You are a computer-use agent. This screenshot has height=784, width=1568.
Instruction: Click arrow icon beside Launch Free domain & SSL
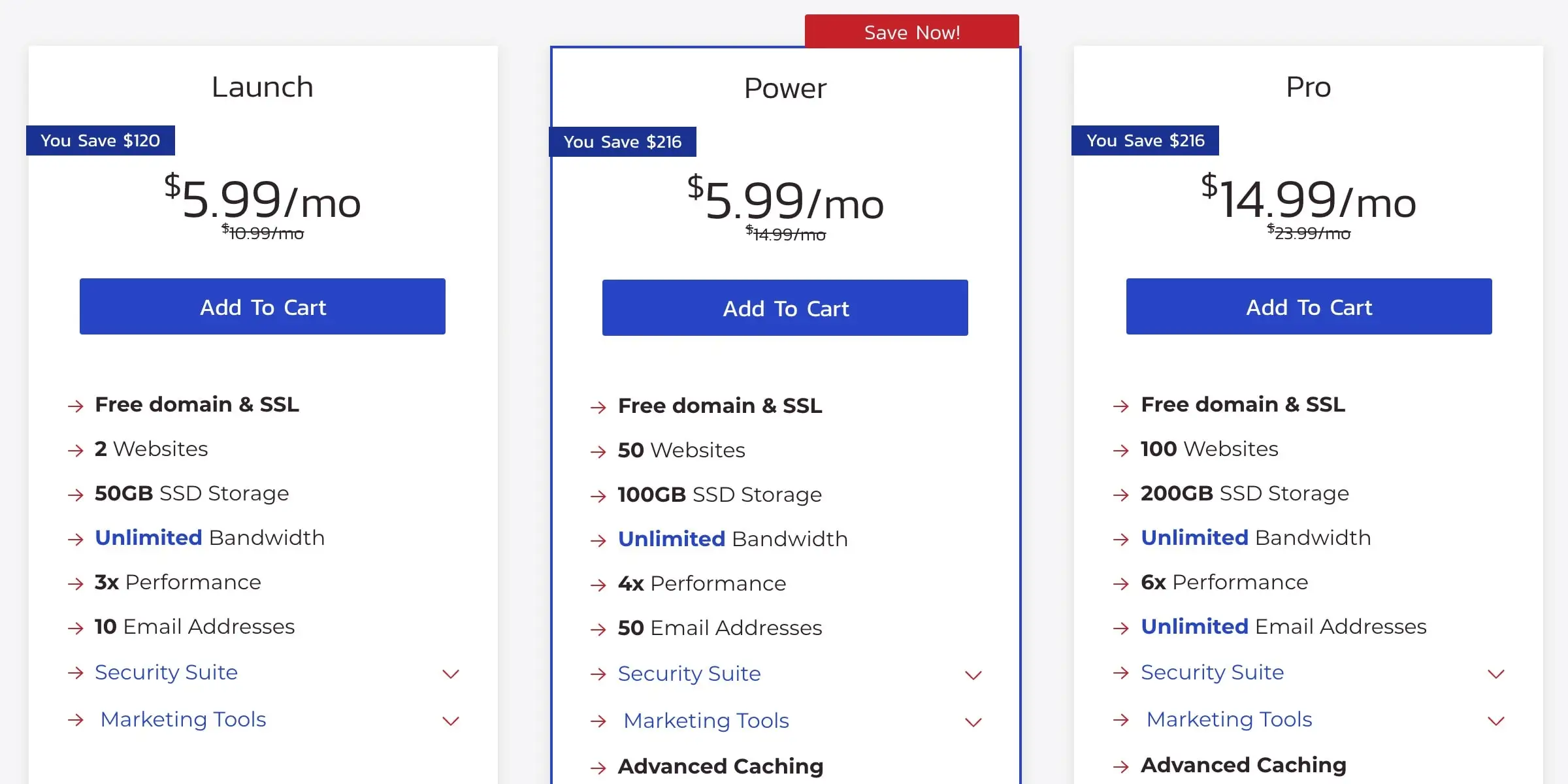pyautogui.click(x=76, y=406)
